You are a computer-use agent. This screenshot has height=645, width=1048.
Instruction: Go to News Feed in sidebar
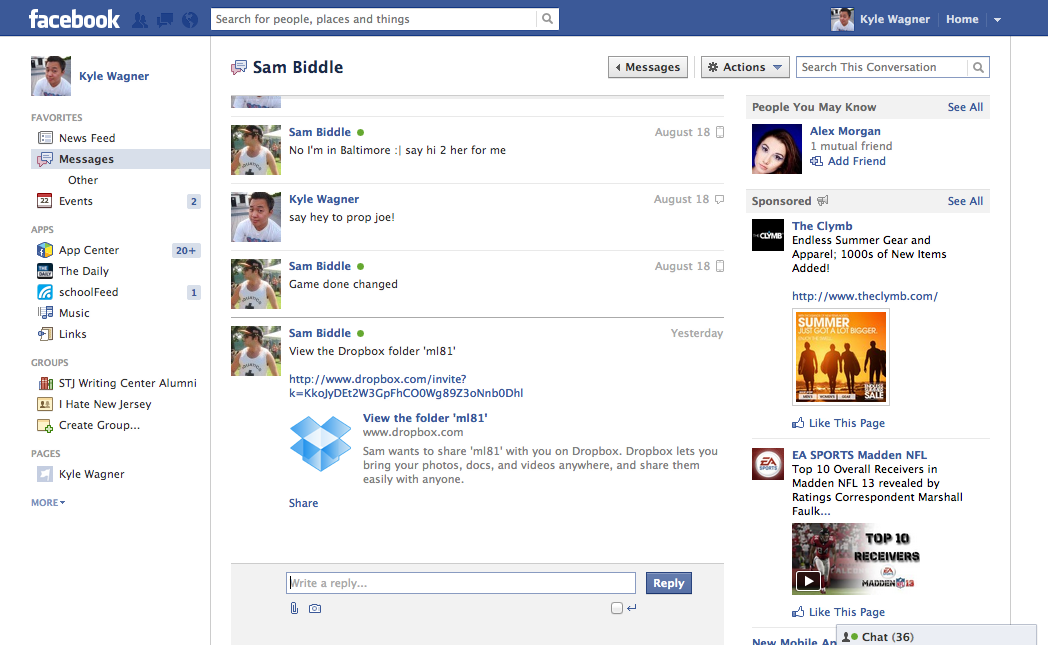coord(87,138)
